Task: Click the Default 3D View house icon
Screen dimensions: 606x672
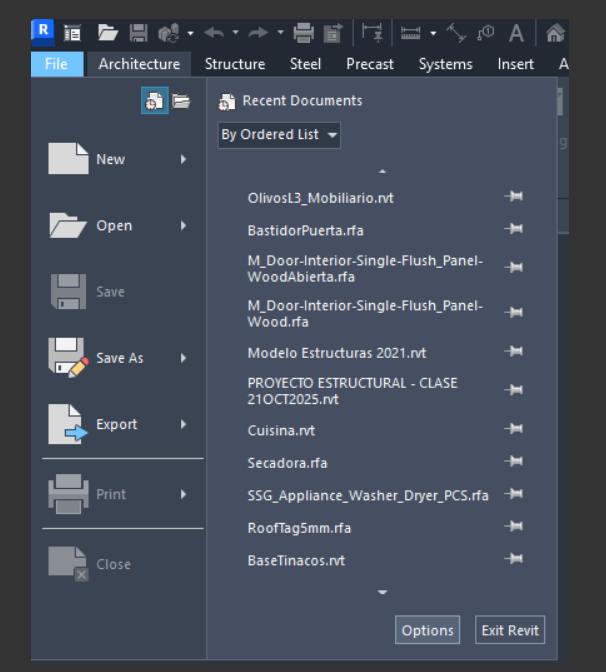Action: (x=555, y=33)
